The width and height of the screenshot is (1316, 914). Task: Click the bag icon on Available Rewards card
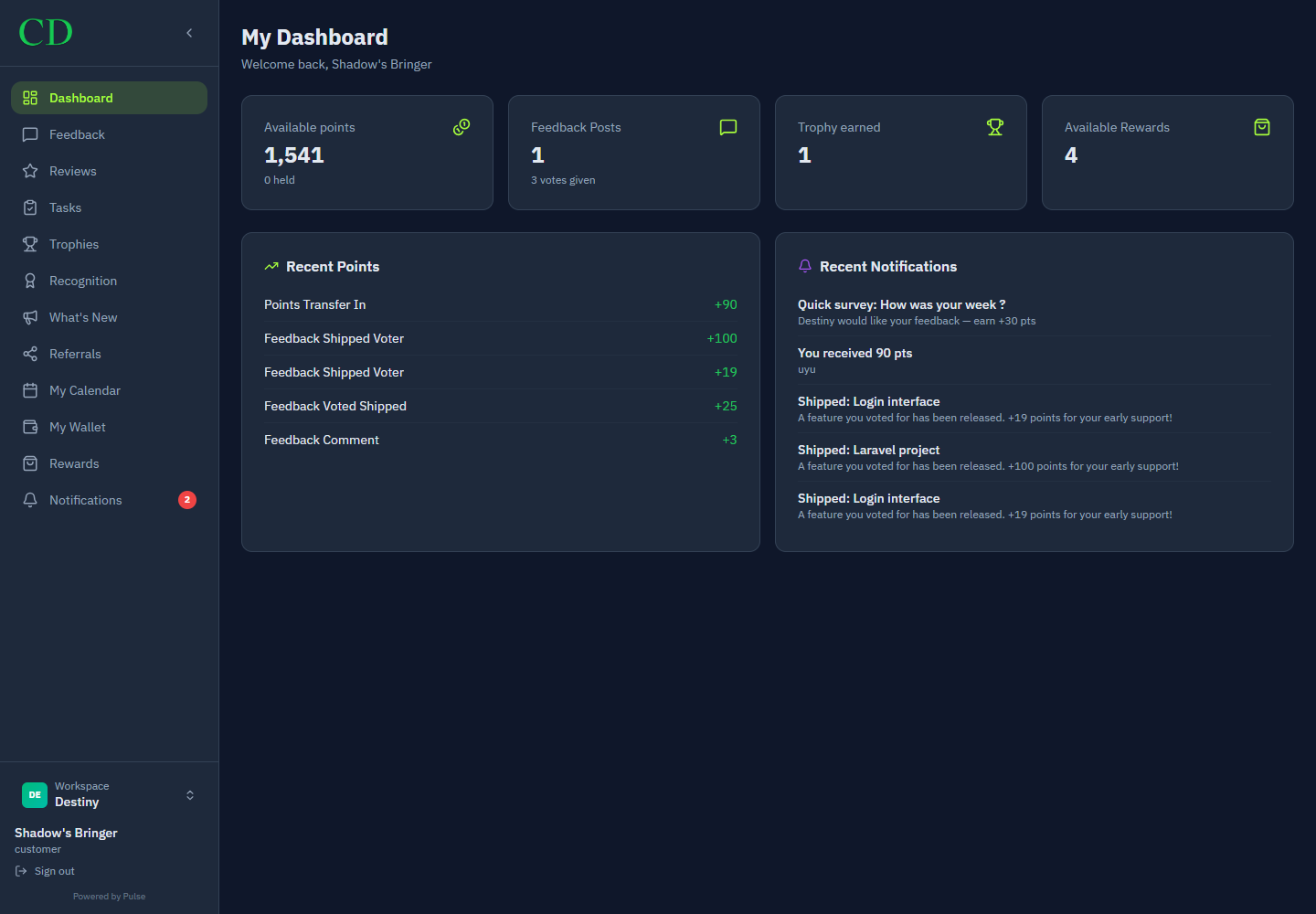(1262, 127)
